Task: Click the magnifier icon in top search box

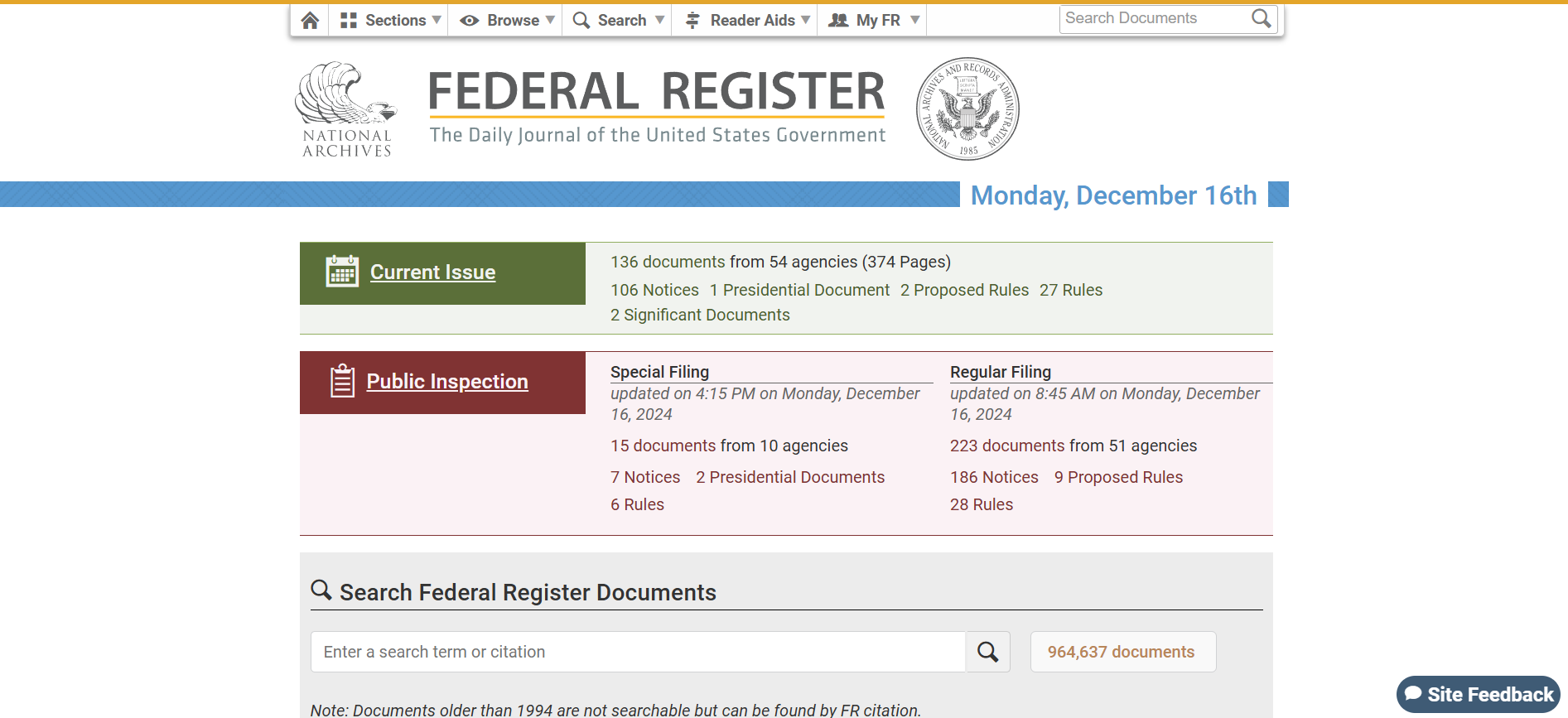Action: coord(1261,19)
